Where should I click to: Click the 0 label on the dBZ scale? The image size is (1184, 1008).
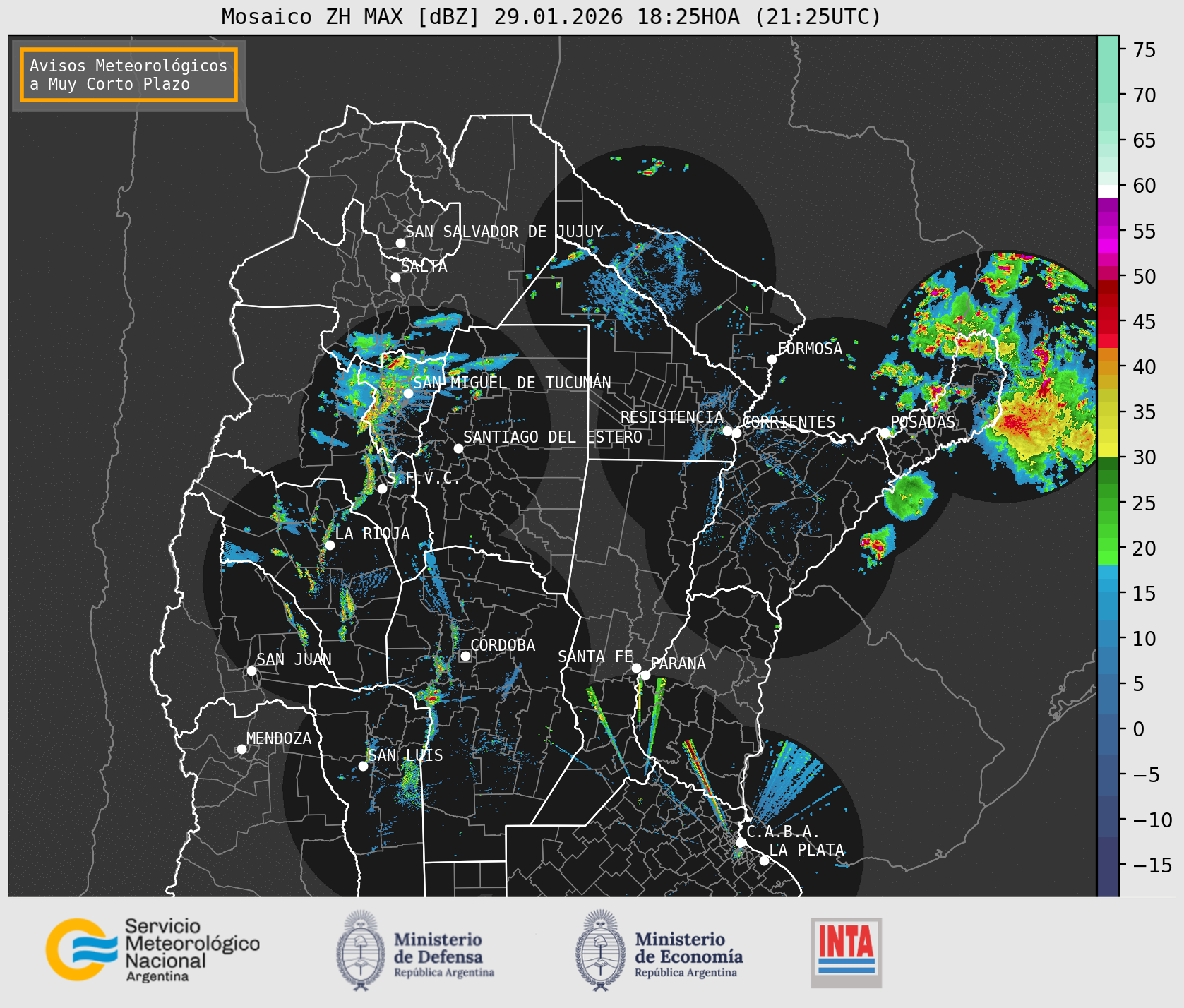[x=1138, y=729]
